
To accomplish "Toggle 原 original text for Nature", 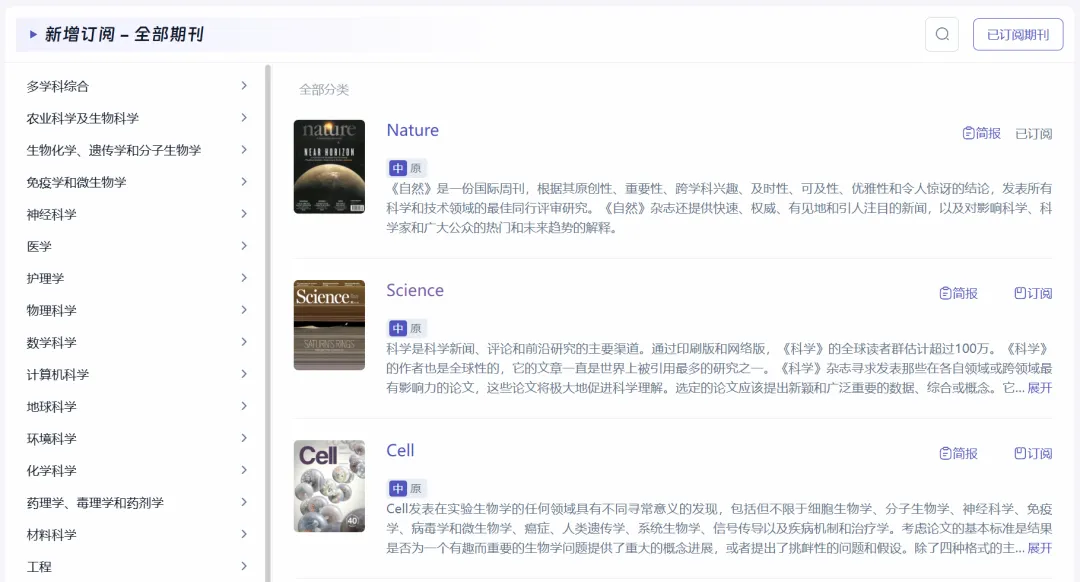I will pos(416,168).
